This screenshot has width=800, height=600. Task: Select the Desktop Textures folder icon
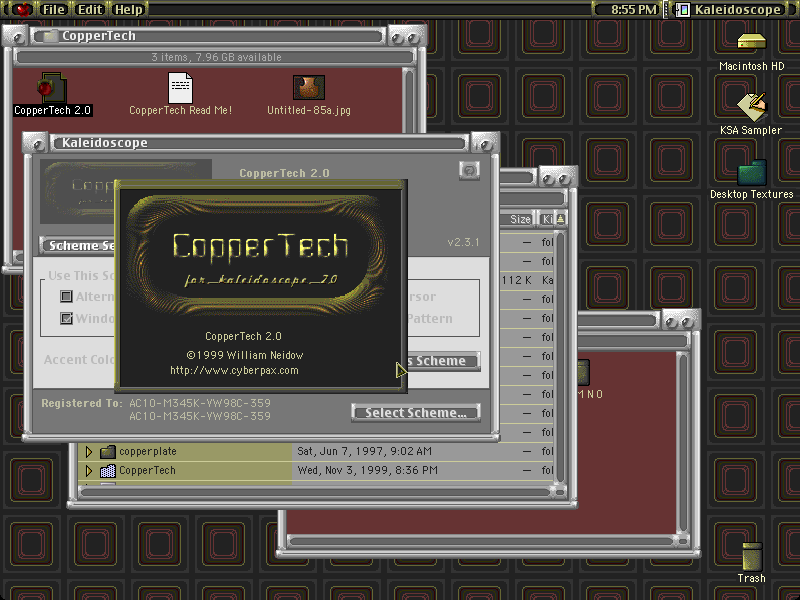752,172
